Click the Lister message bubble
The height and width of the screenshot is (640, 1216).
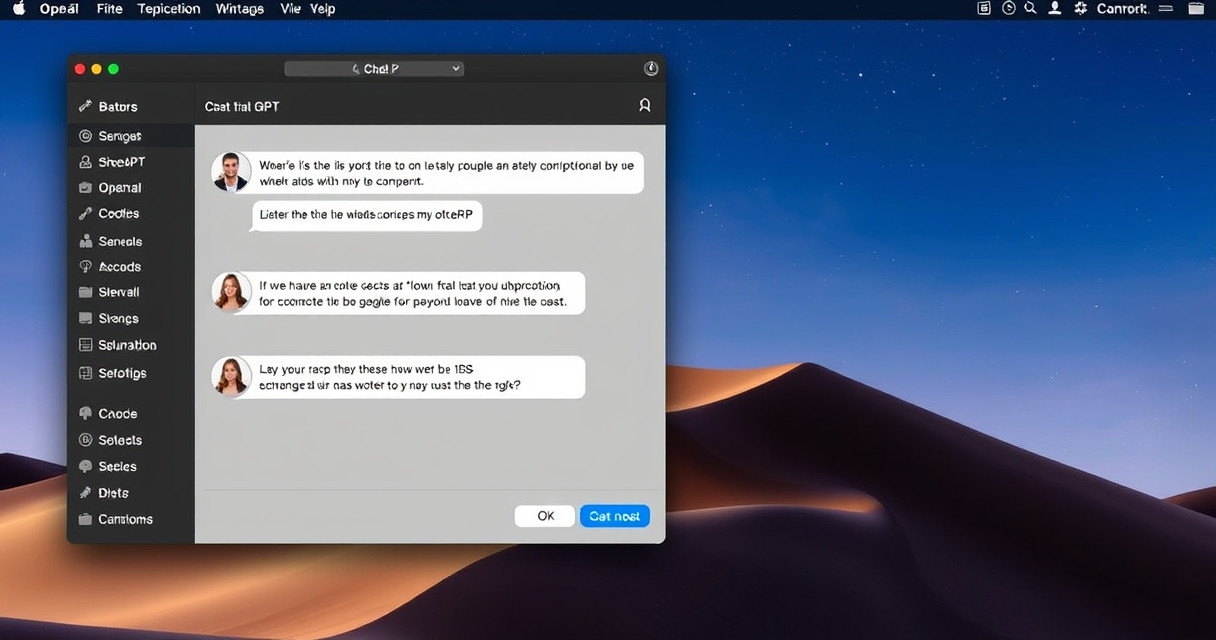[x=366, y=215]
